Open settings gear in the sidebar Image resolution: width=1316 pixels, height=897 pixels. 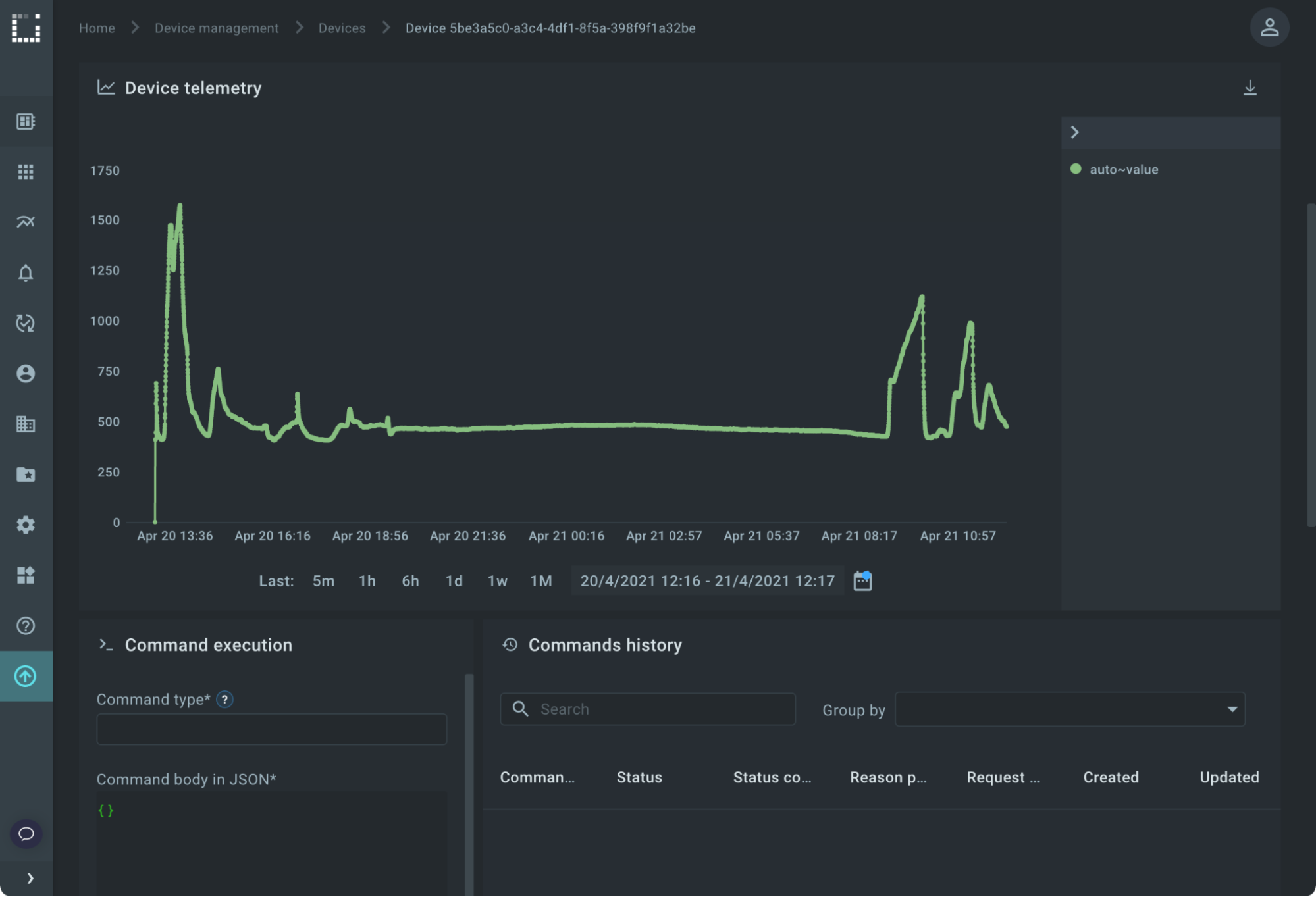pos(26,525)
